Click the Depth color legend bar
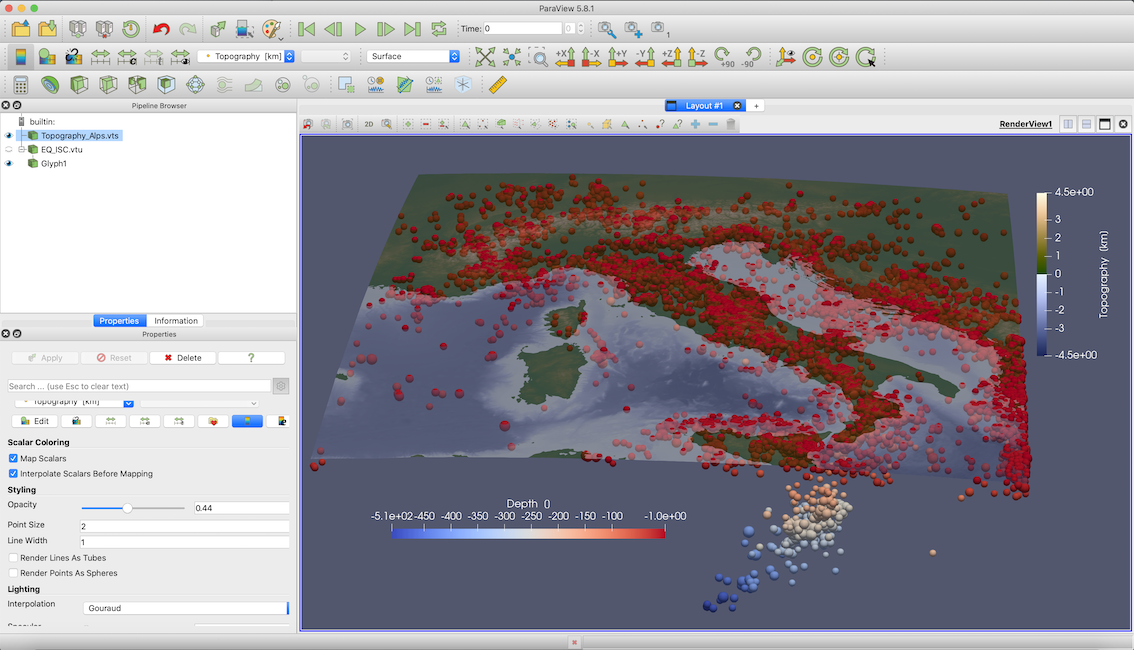The image size is (1134, 650). (x=528, y=533)
